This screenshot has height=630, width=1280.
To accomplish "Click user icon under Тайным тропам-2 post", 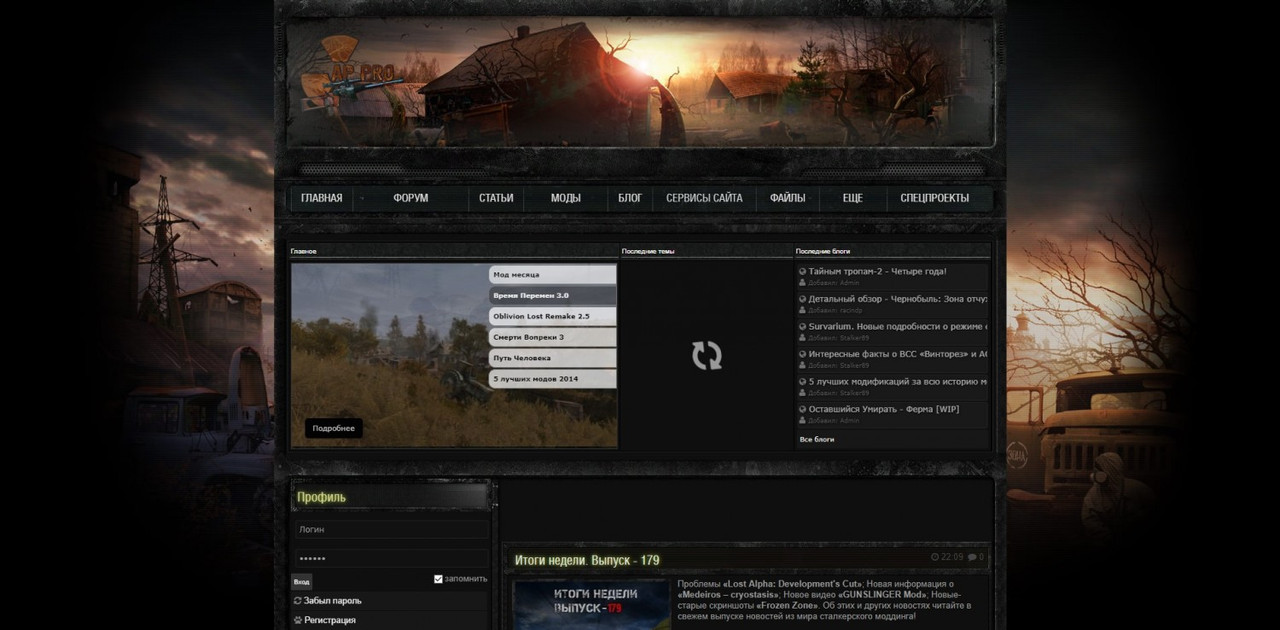I will tap(802, 283).
